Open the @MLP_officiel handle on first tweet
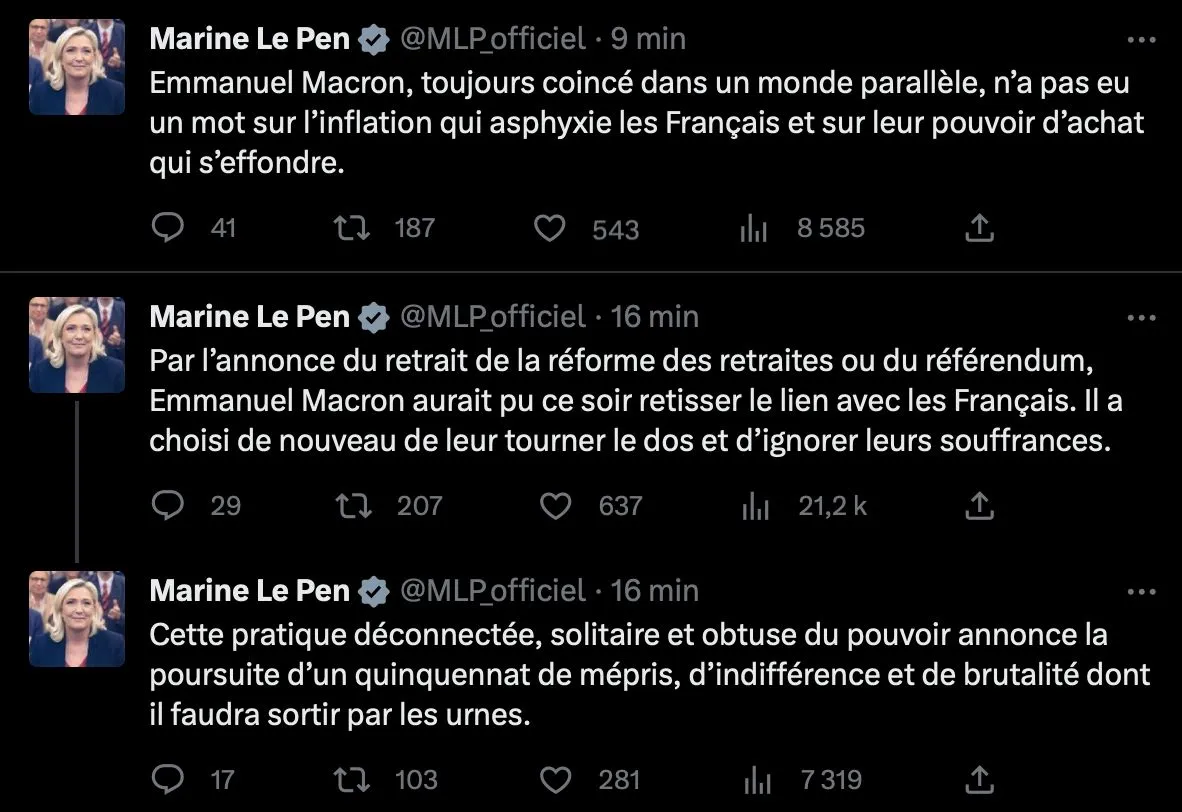 (492, 39)
